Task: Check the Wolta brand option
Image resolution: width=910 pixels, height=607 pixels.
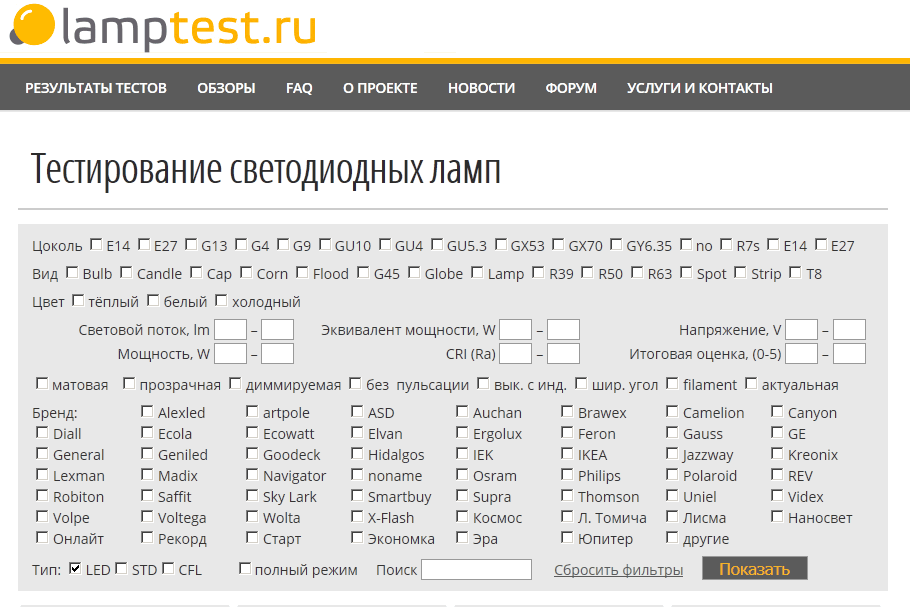Action: pos(252,516)
